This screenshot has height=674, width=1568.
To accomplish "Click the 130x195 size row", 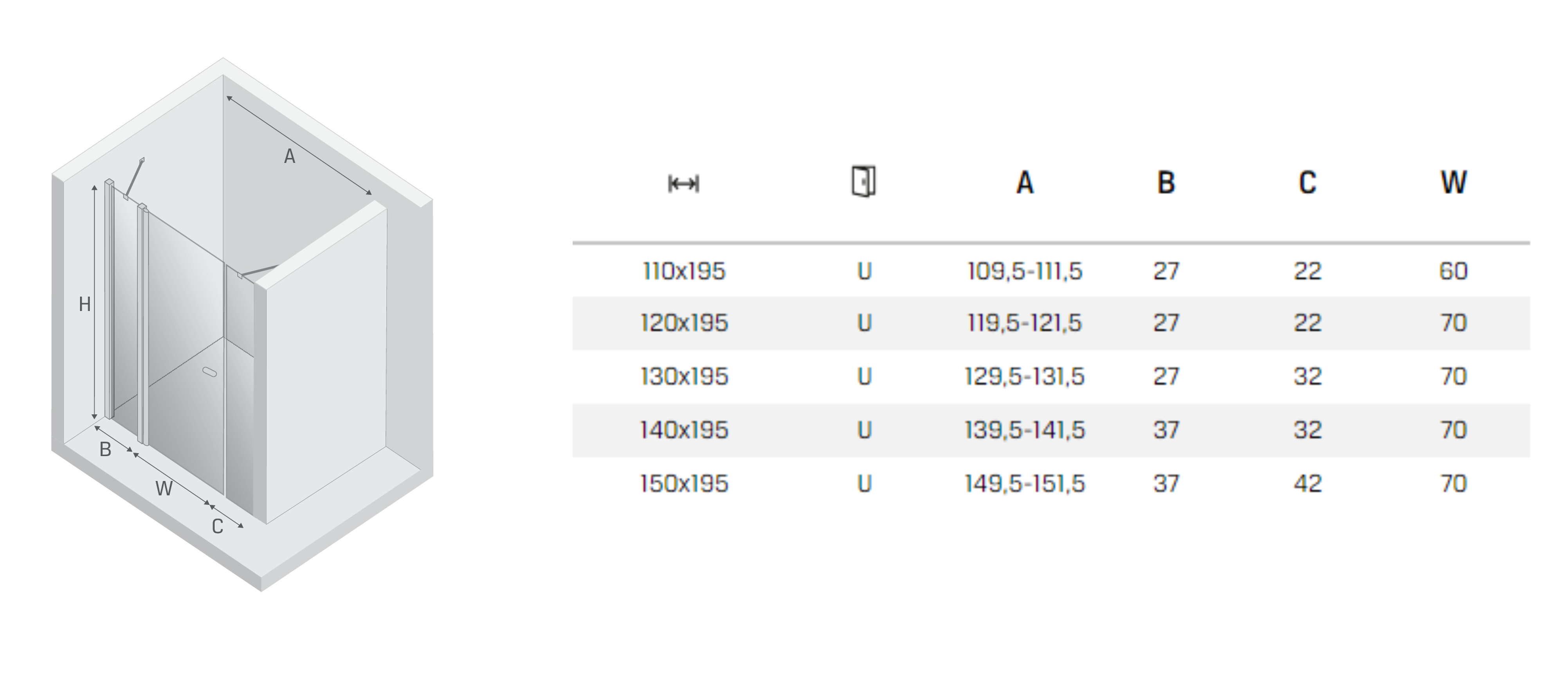I will (x=1051, y=377).
